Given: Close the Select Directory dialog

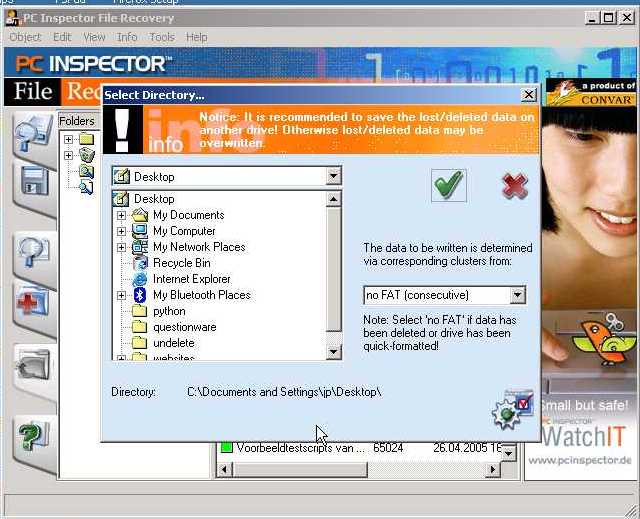Looking at the screenshot, I should [x=529, y=95].
